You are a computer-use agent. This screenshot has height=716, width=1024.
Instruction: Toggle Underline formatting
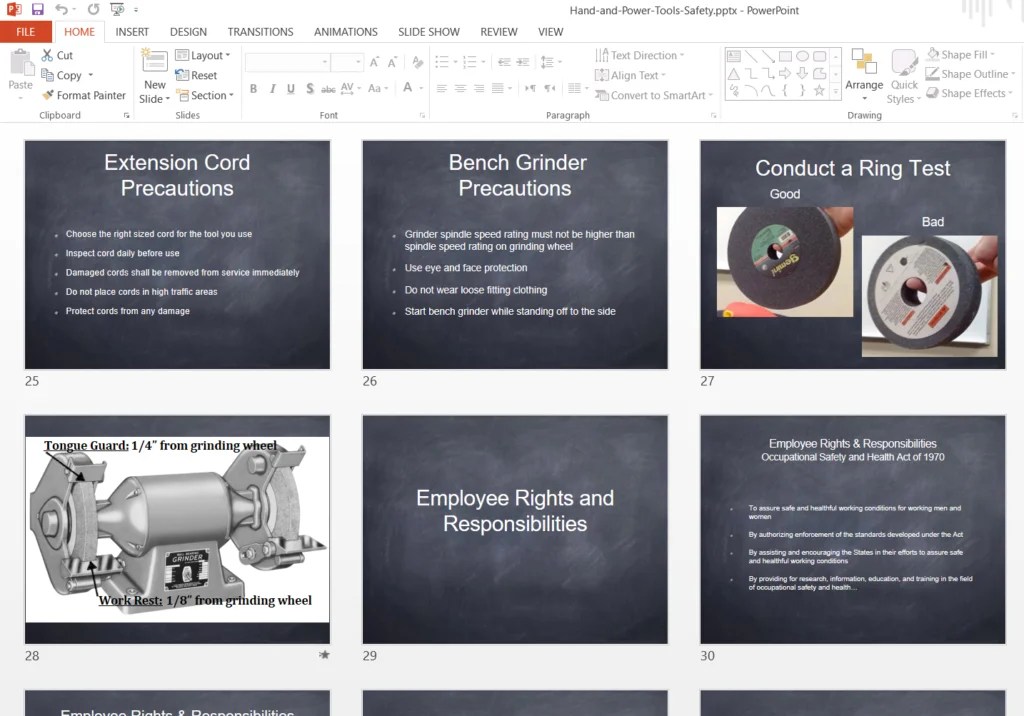[291, 88]
